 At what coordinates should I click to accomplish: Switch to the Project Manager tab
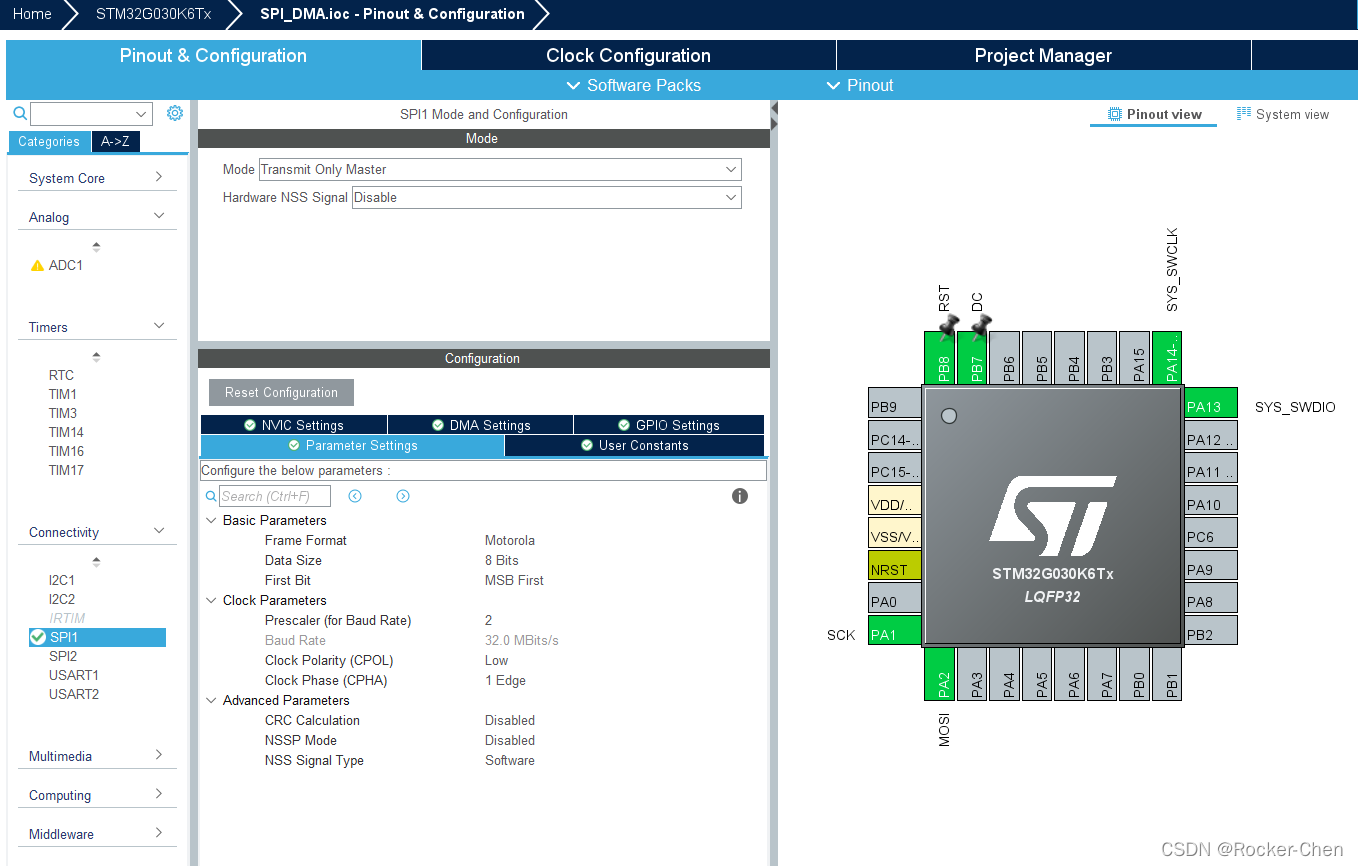coord(1043,56)
